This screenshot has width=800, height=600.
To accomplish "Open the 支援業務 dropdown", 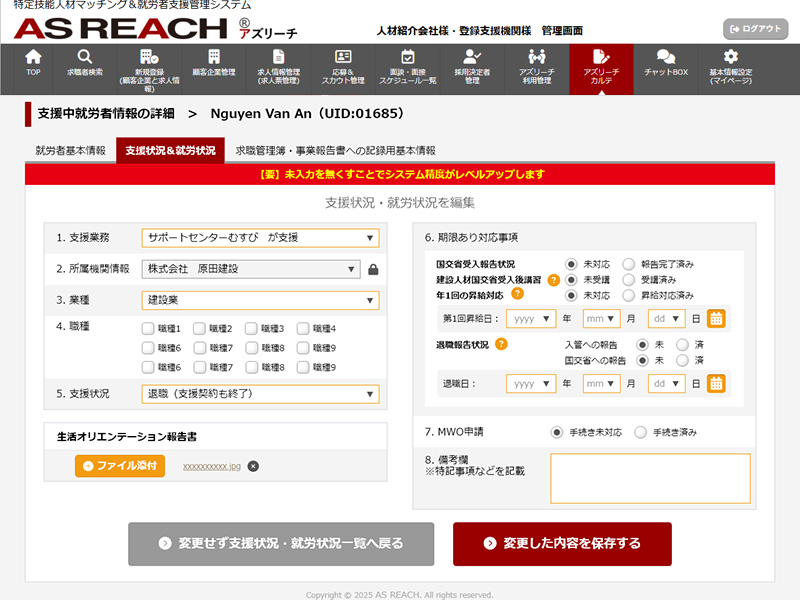I will 260,238.
